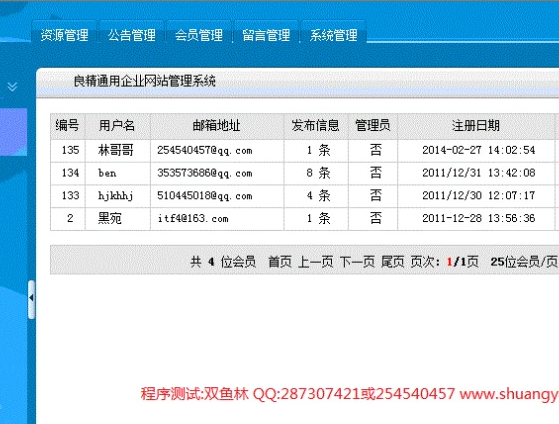Click the email 254540457@qq.com
The image size is (559, 424).
tap(205, 150)
